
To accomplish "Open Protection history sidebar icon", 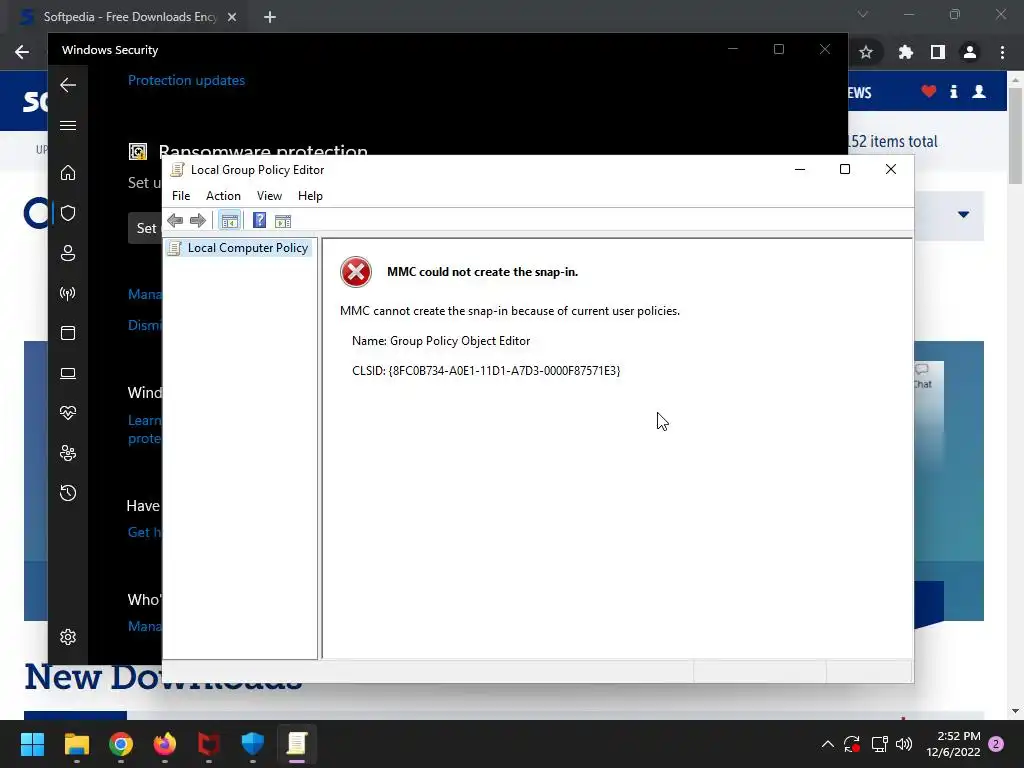I will coord(68,493).
